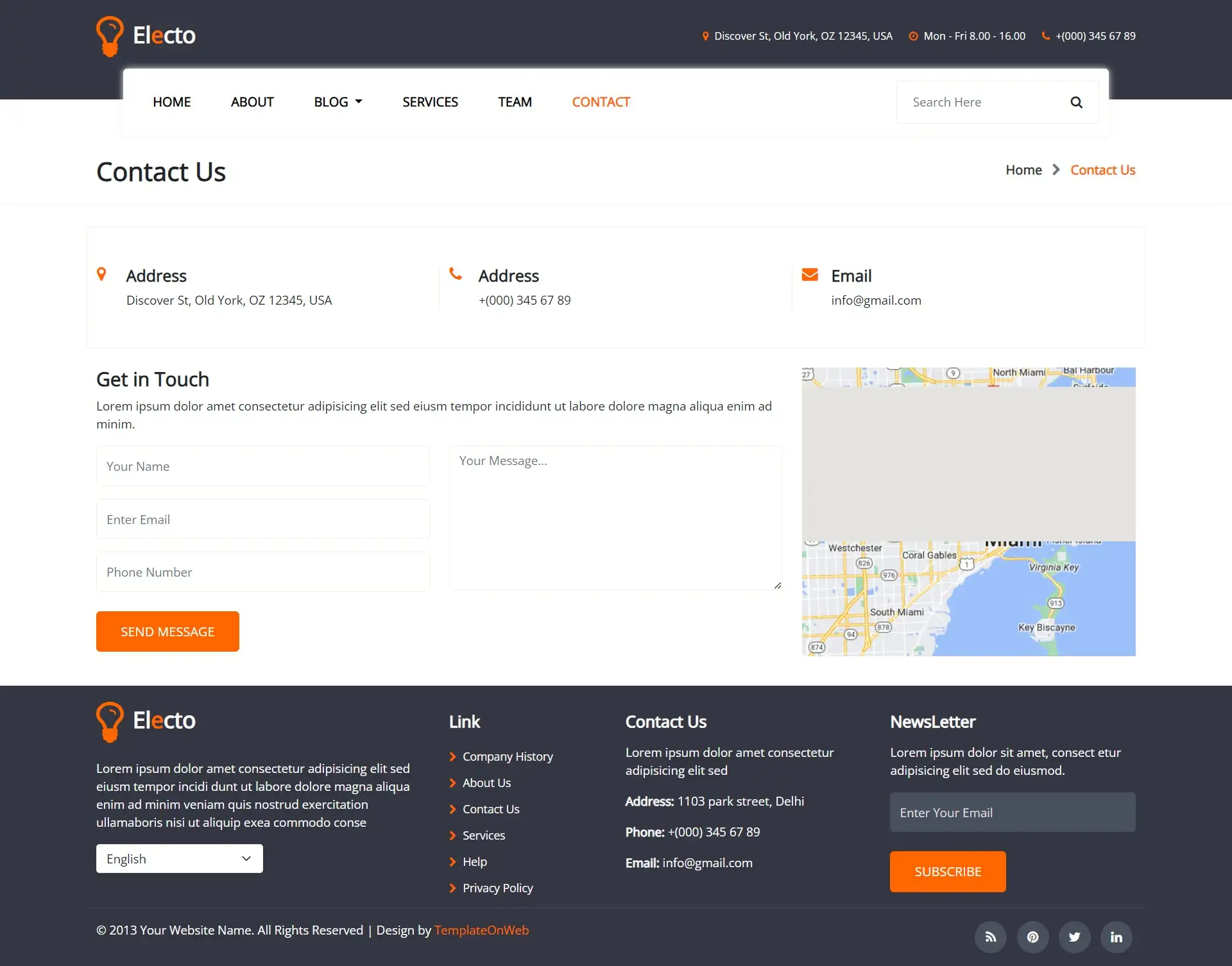This screenshot has height=966, width=1232.
Task: Open the Company History footer link
Action: (508, 757)
